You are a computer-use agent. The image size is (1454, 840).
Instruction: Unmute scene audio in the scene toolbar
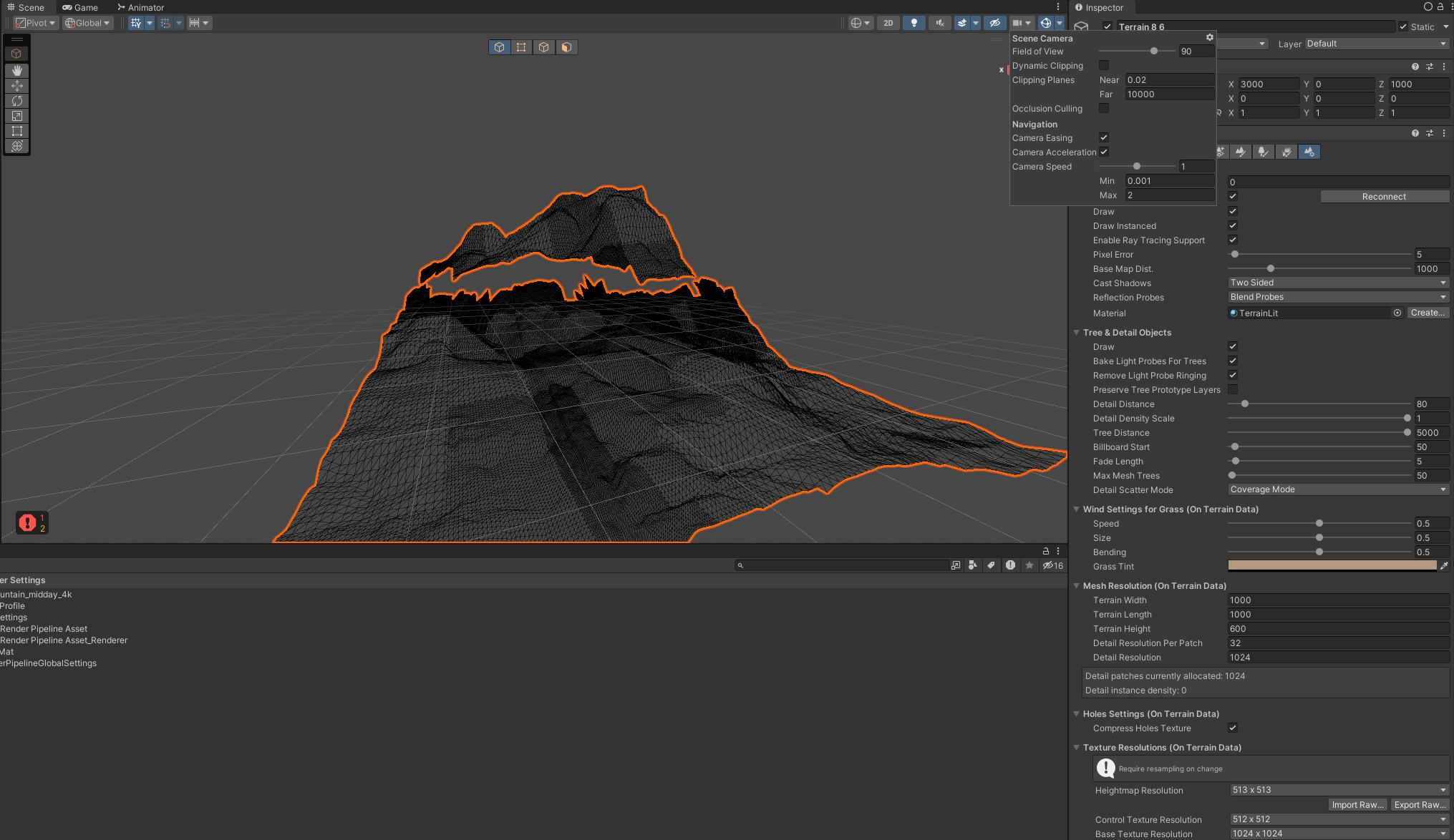coord(940,23)
